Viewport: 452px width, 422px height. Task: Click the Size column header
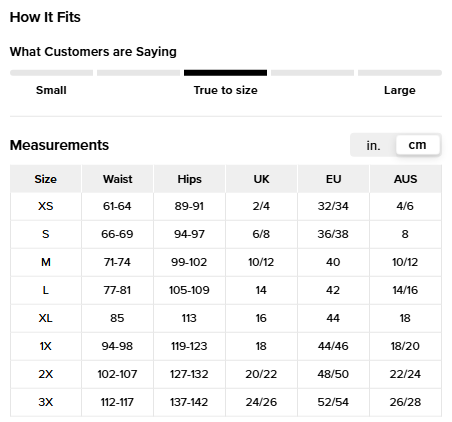pyautogui.click(x=46, y=179)
